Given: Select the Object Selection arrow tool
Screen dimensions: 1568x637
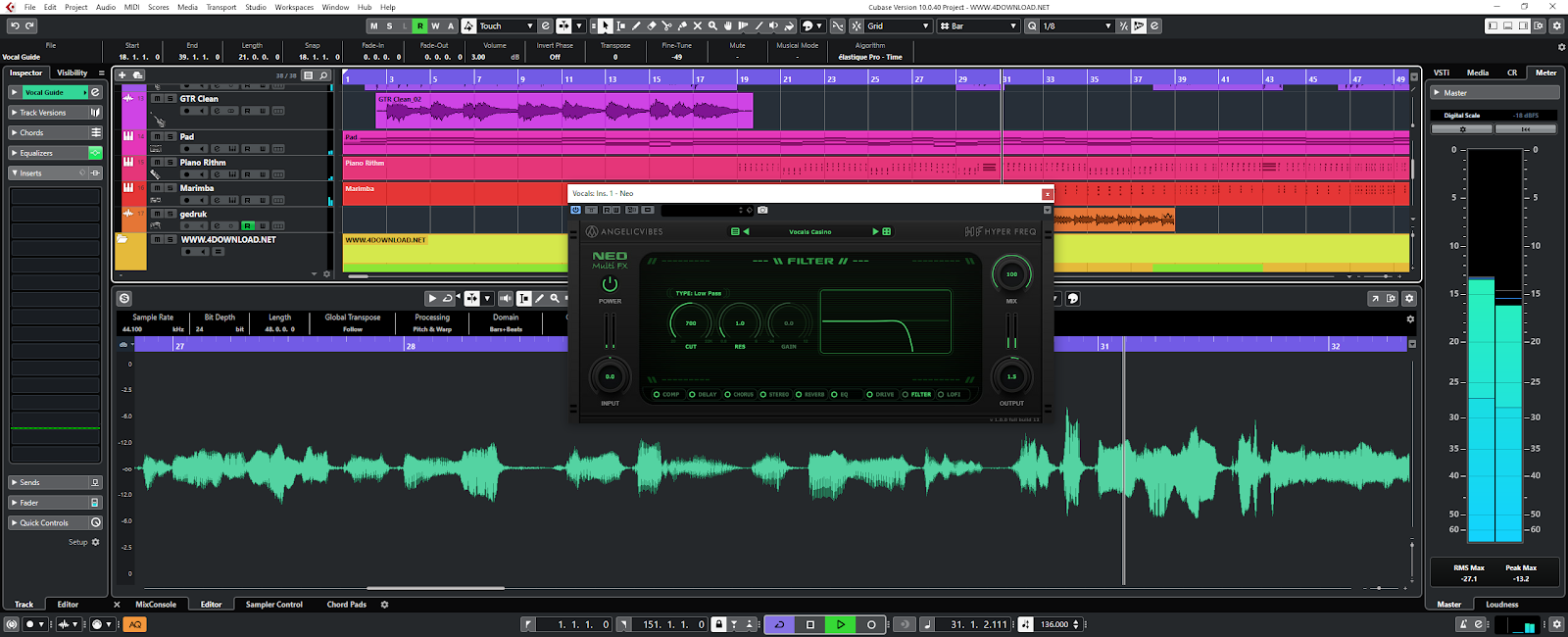Looking at the screenshot, I should pyautogui.click(x=605, y=26).
